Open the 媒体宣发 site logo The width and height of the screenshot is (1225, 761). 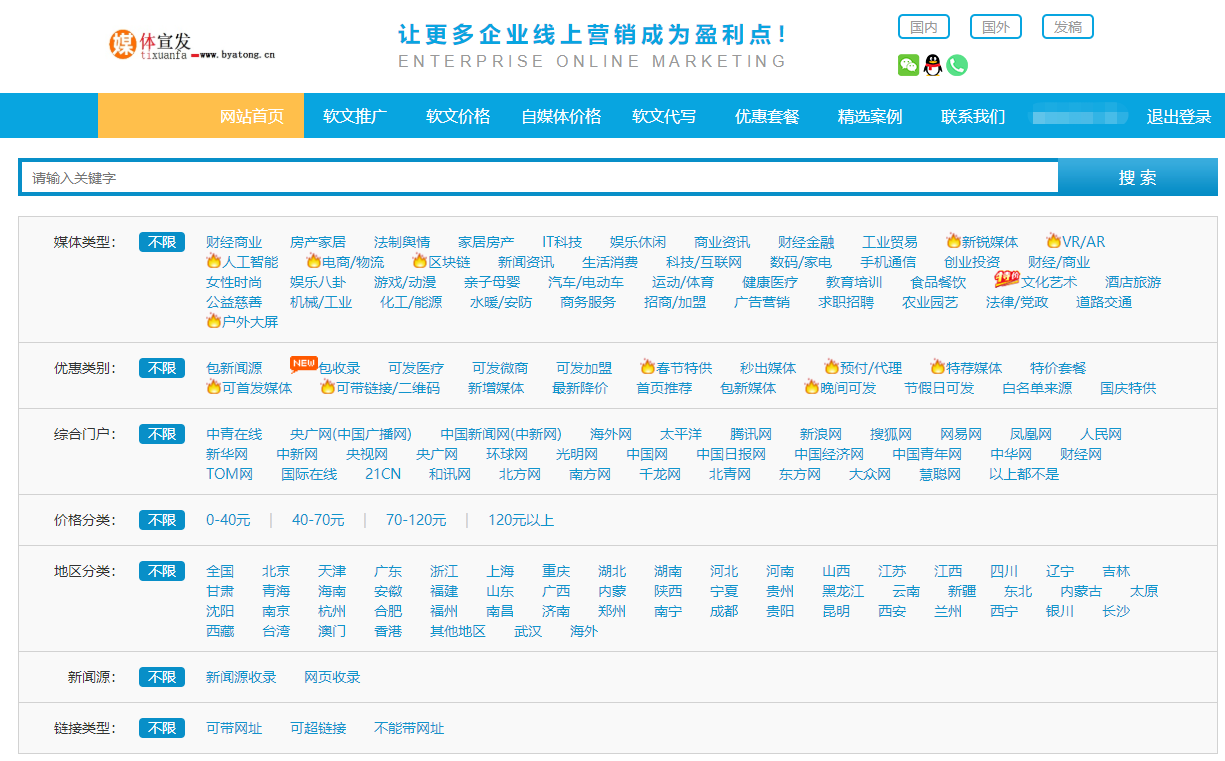(192, 44)
